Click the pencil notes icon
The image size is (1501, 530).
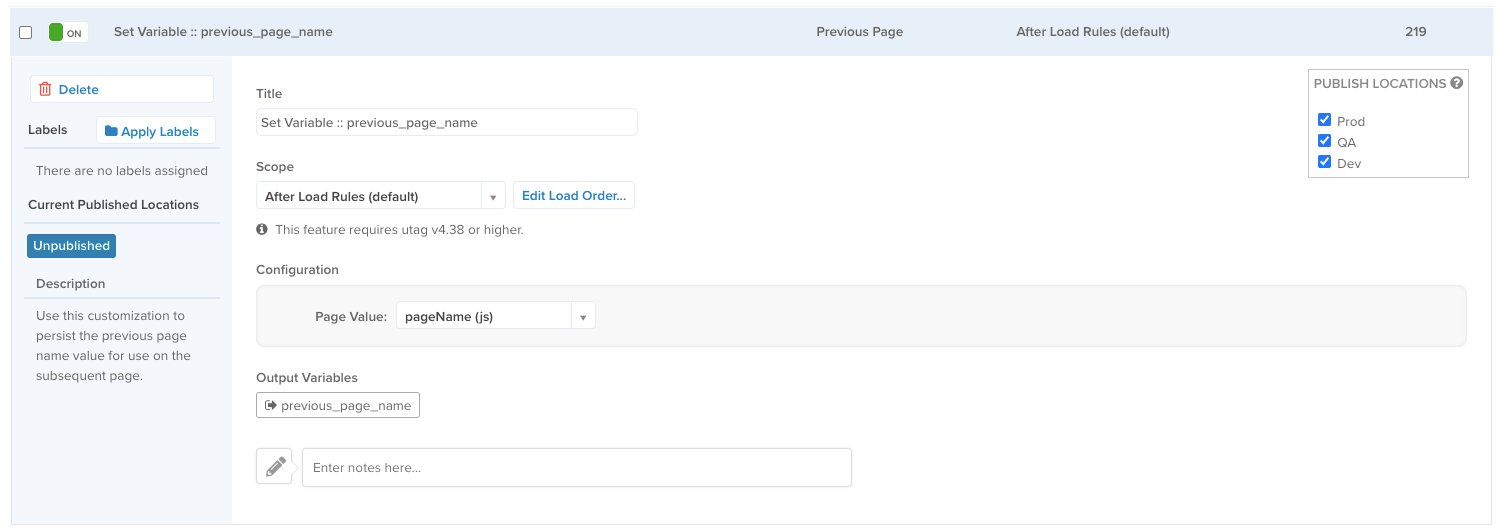click(x=275, y=466)
